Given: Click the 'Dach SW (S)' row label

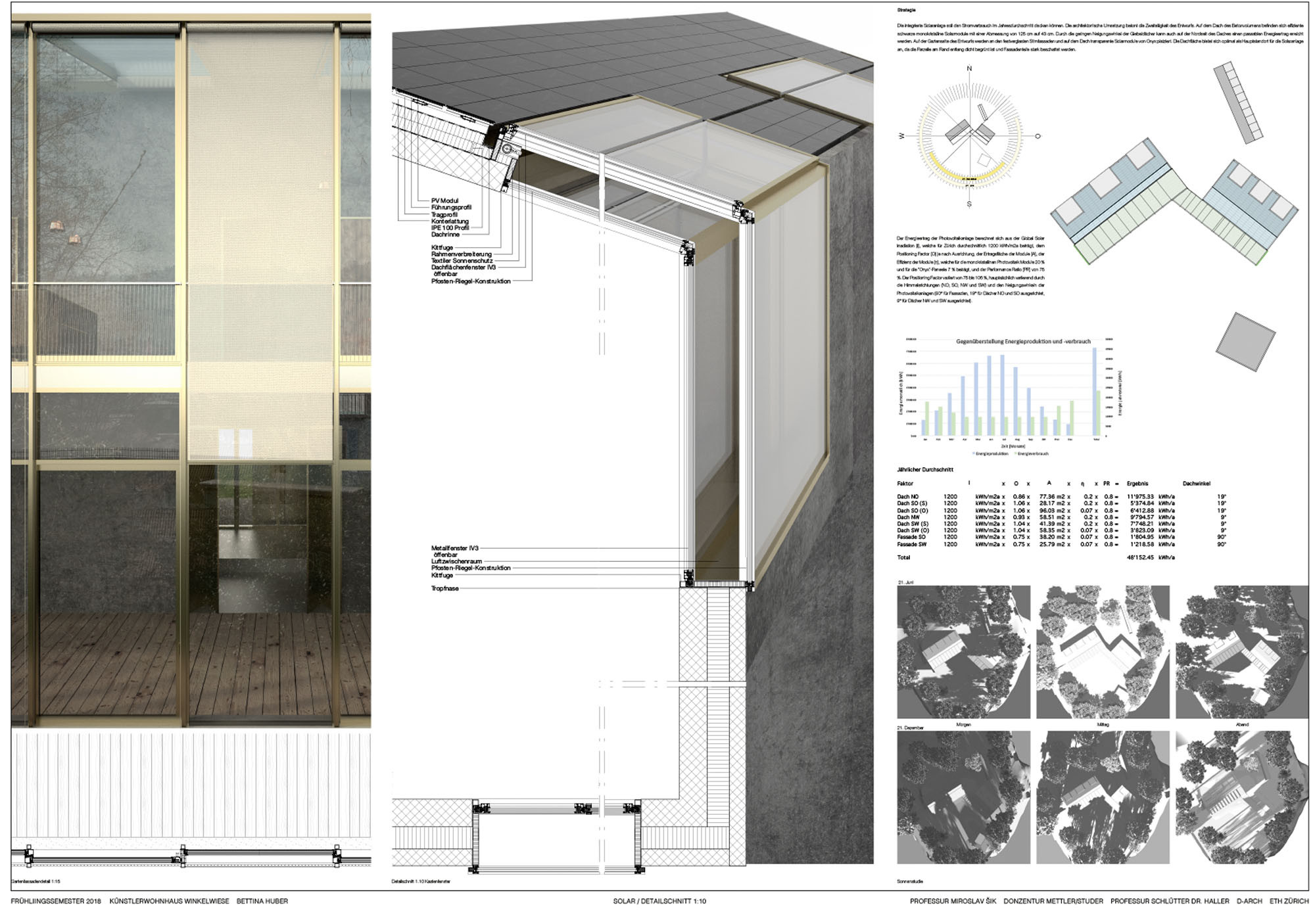Looking at the screenshot, I should 913,524.
